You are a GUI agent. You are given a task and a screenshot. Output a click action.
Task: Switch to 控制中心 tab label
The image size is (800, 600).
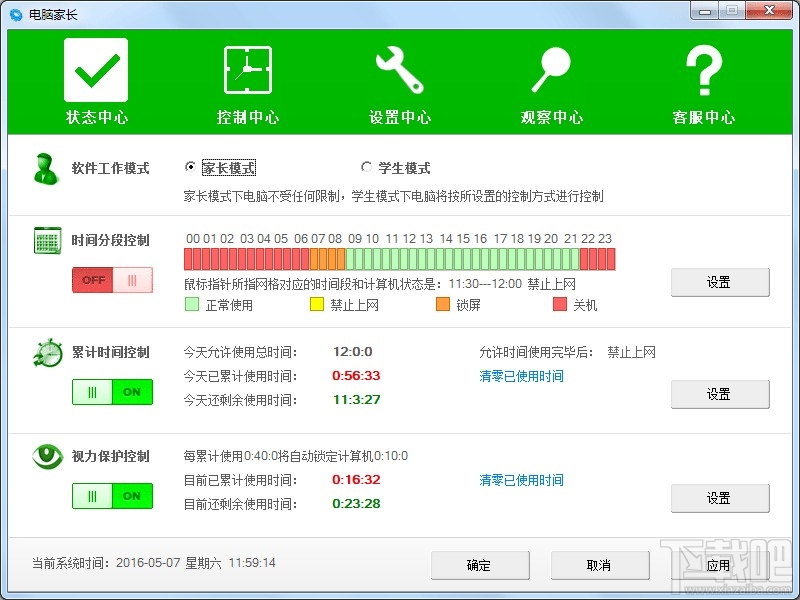(248, 117)
